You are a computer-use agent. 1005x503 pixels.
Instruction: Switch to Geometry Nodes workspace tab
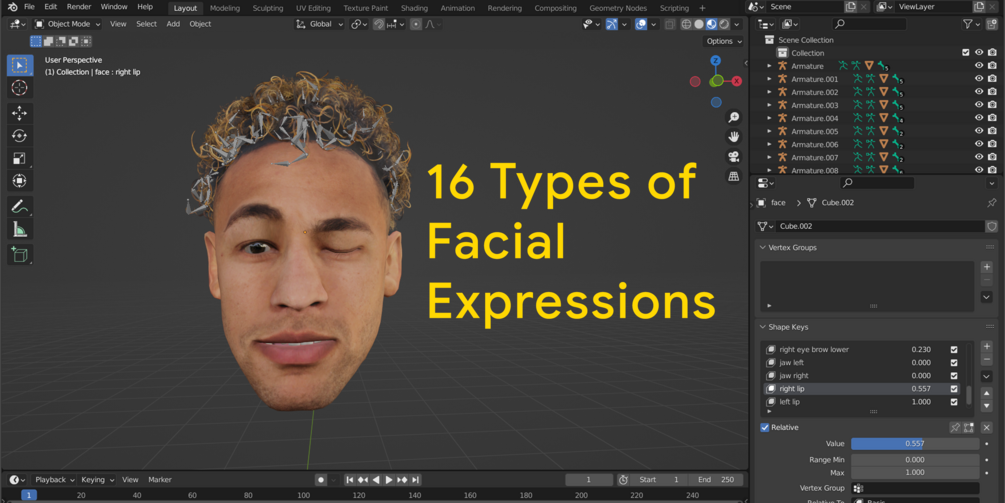618,8
